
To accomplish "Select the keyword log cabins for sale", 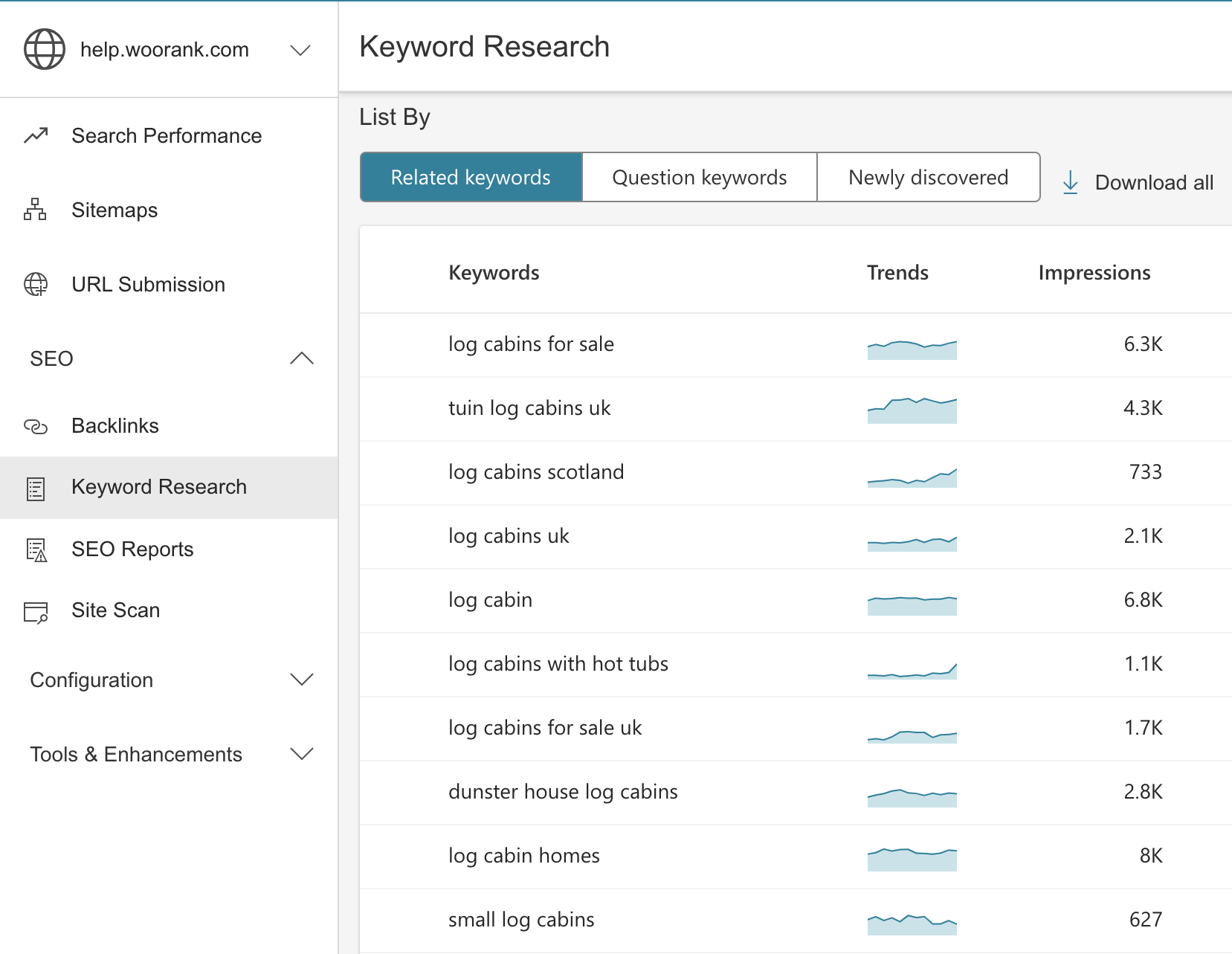I will (x=531, y=344).
